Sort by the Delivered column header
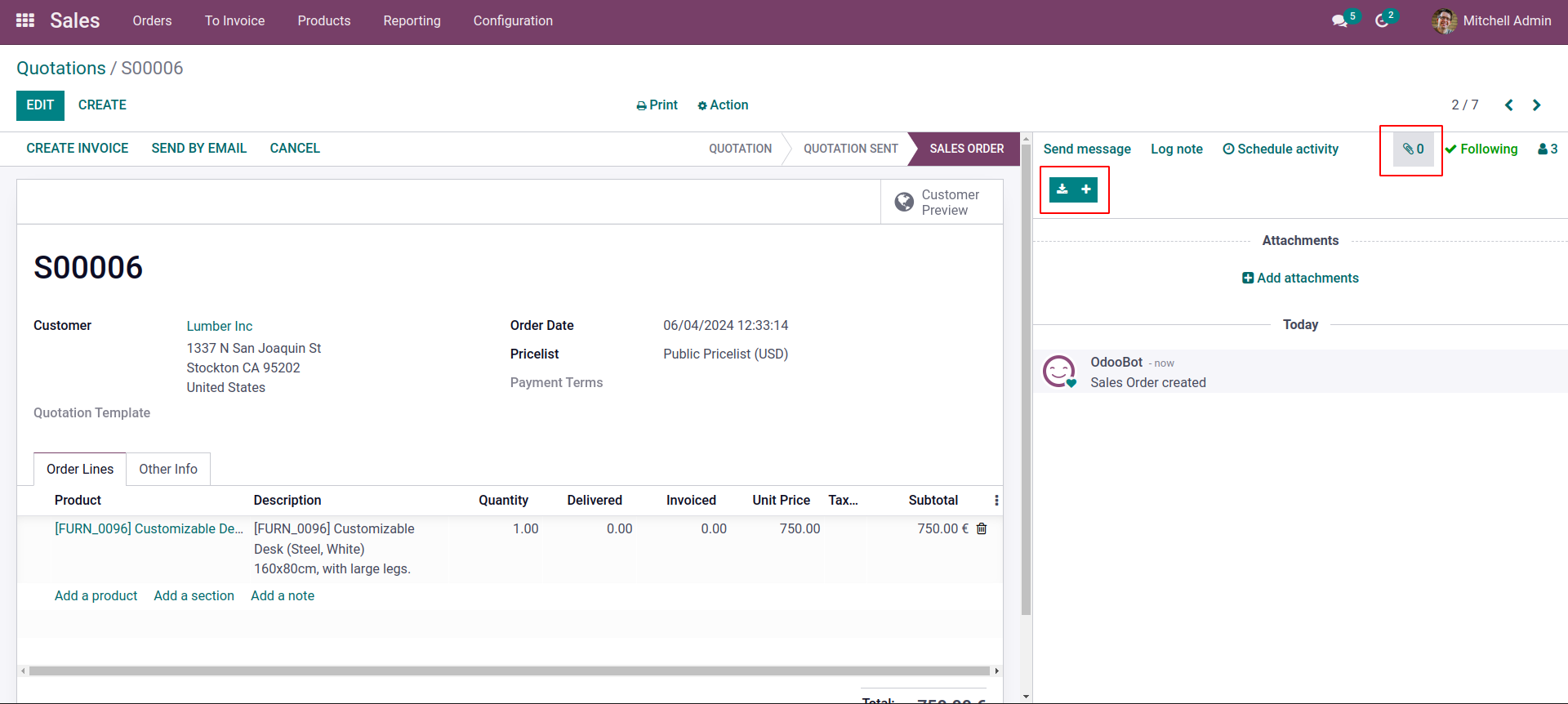Screen dimensions: 1568x704 pos(595,501)
